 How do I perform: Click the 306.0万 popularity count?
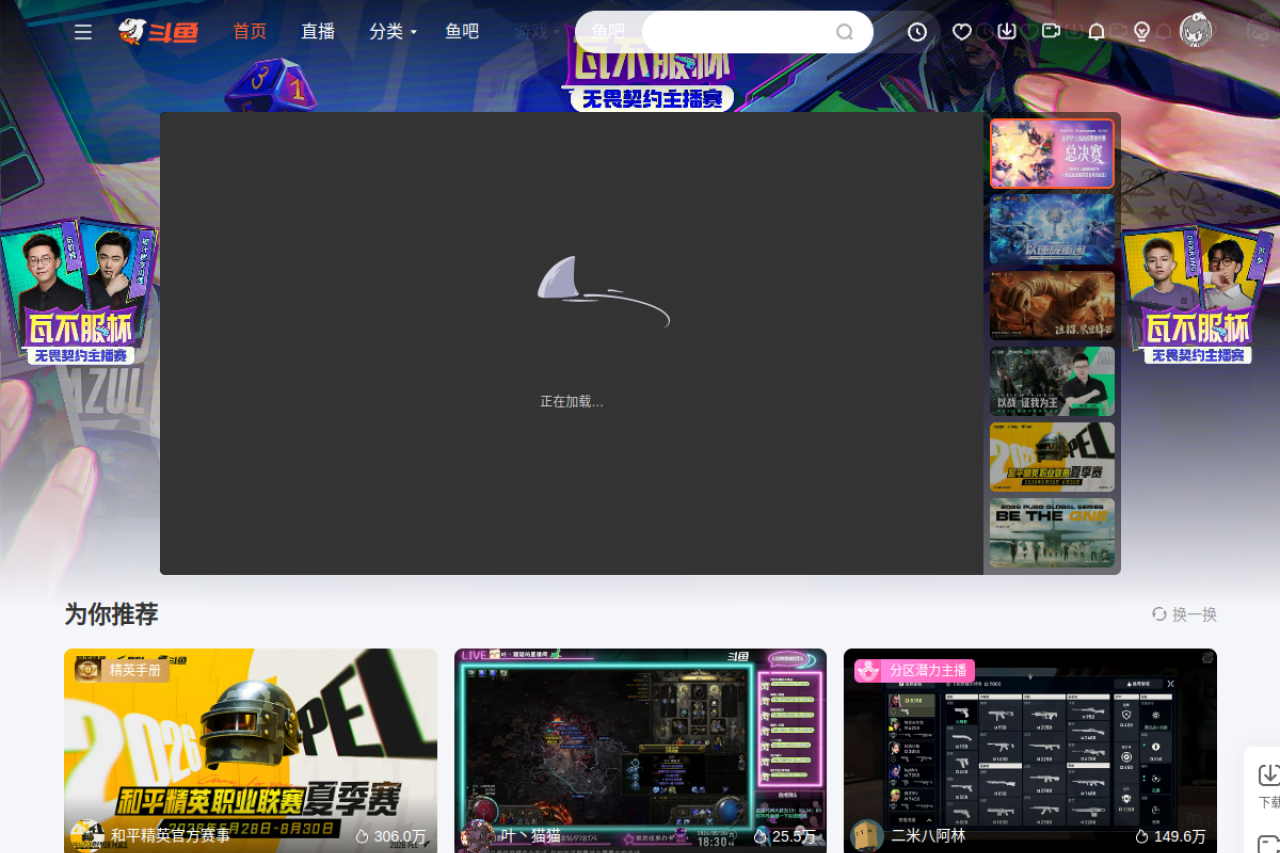point(391,836)
